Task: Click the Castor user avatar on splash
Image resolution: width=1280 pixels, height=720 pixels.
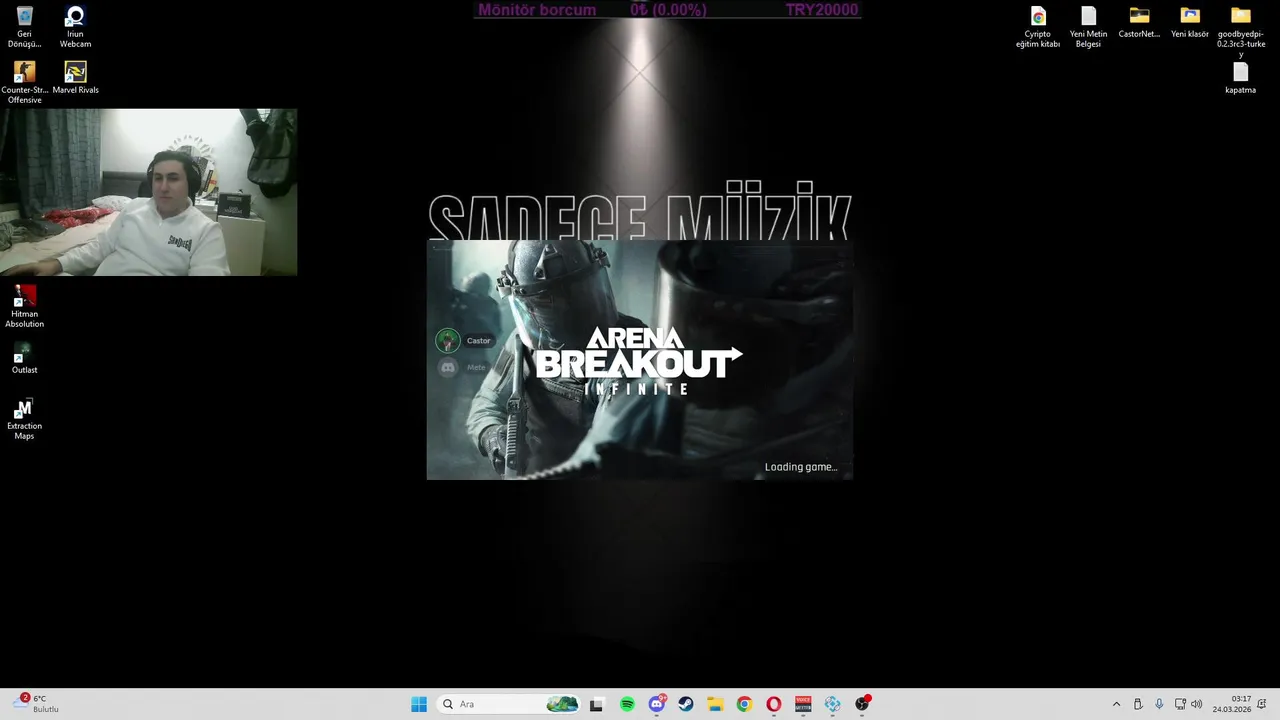Action: (447, 341)
